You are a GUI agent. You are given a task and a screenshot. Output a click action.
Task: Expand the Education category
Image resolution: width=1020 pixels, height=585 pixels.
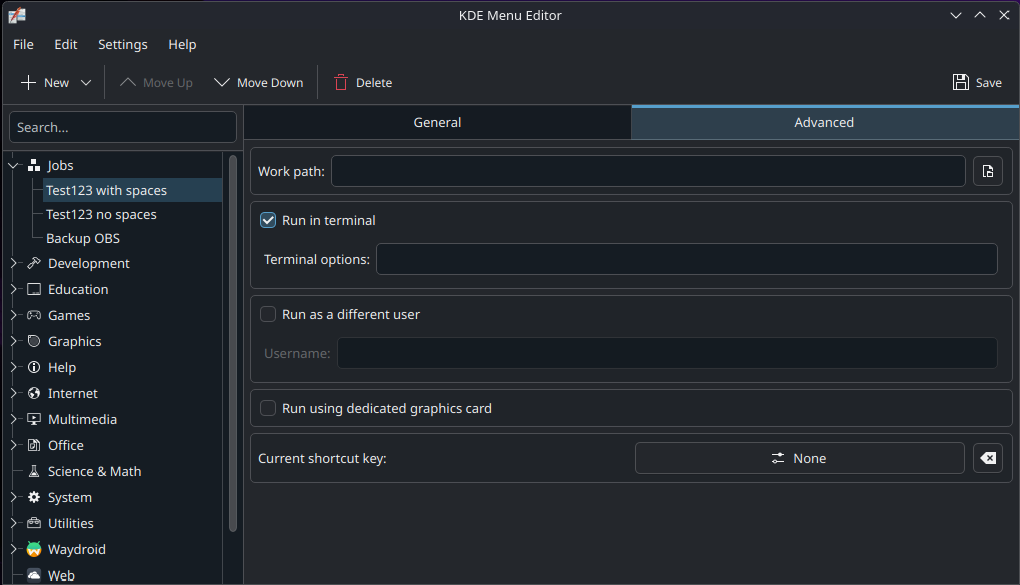point(13,289)
